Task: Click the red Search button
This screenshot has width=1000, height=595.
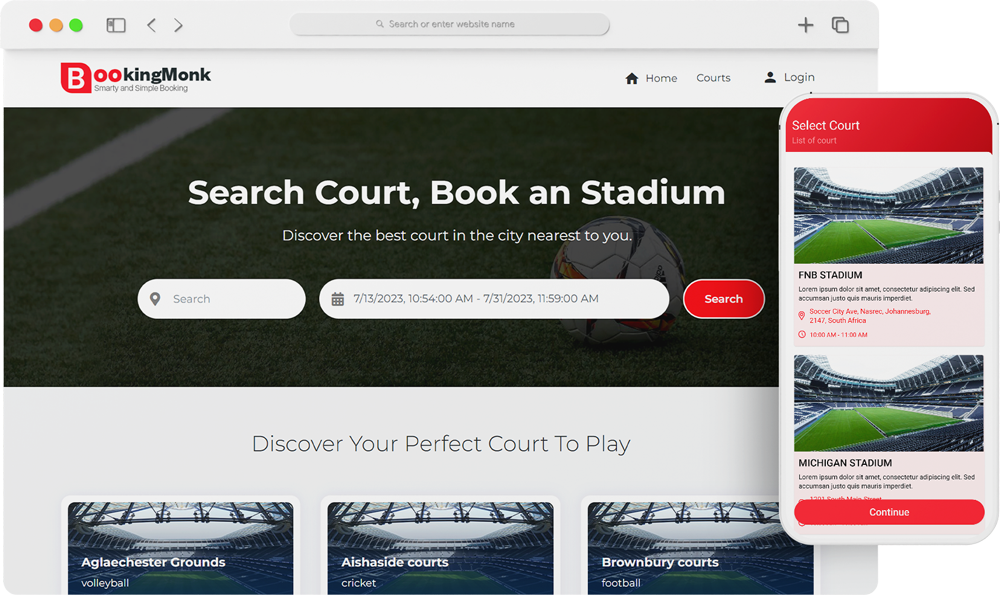Action: tap(723, 298)
